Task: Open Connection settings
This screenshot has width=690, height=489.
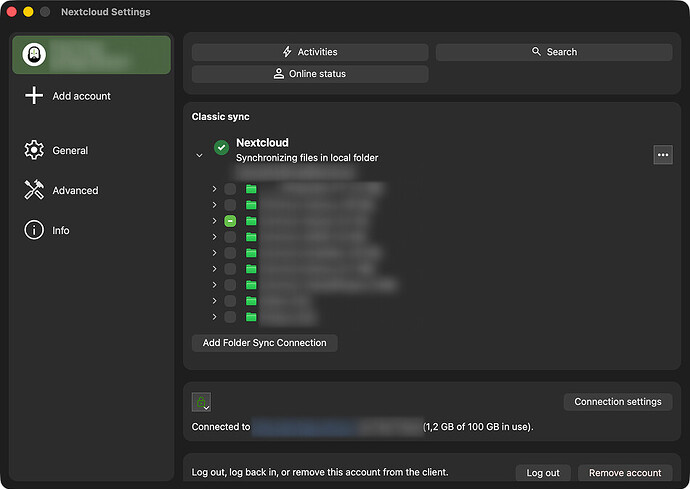Action: (618, 402)
